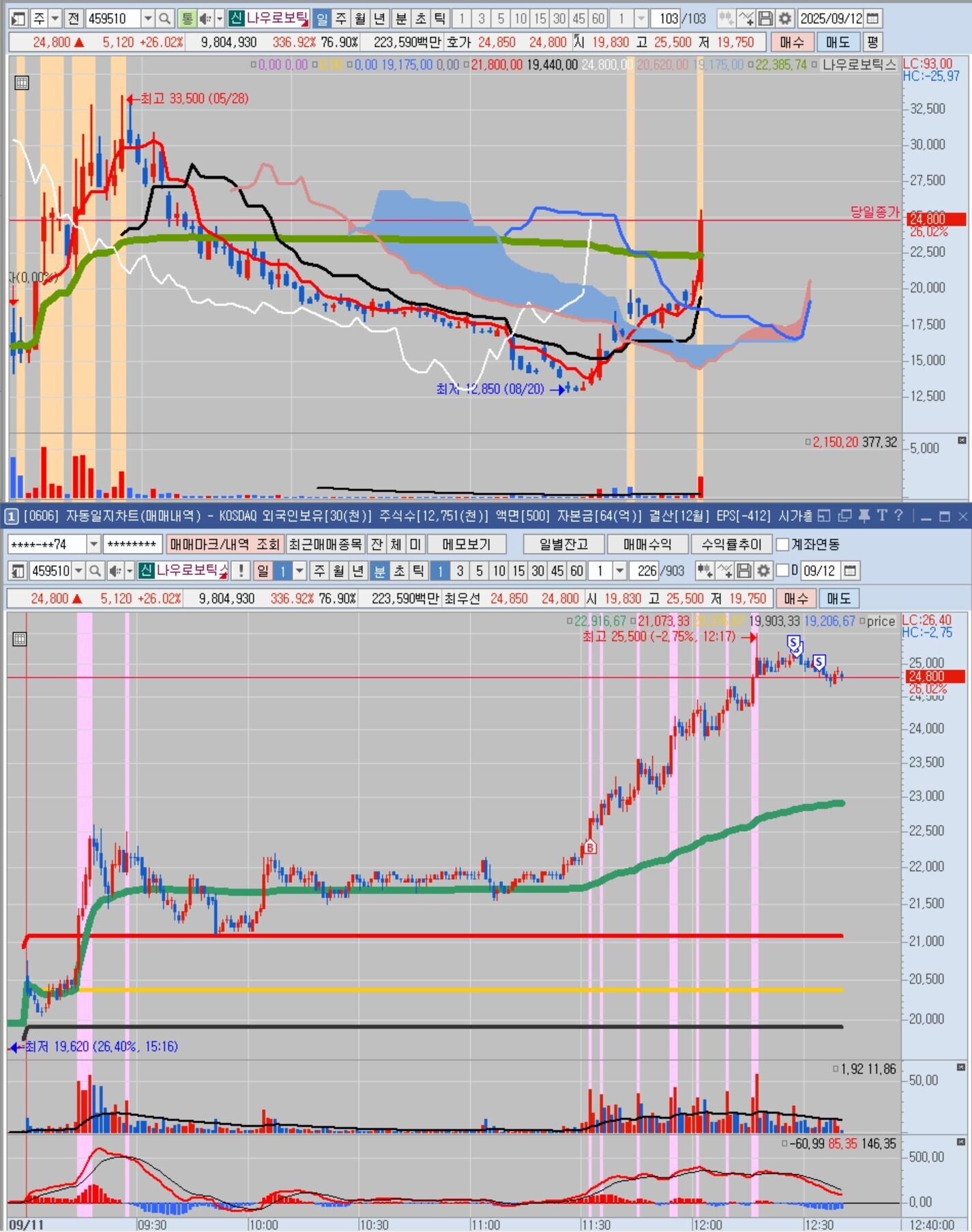The height and width of the screenshot is (1232, 972).
Task: Click the legend marker before 2,150.20 in the upper volume pane
Action: [x=808, y=442]
